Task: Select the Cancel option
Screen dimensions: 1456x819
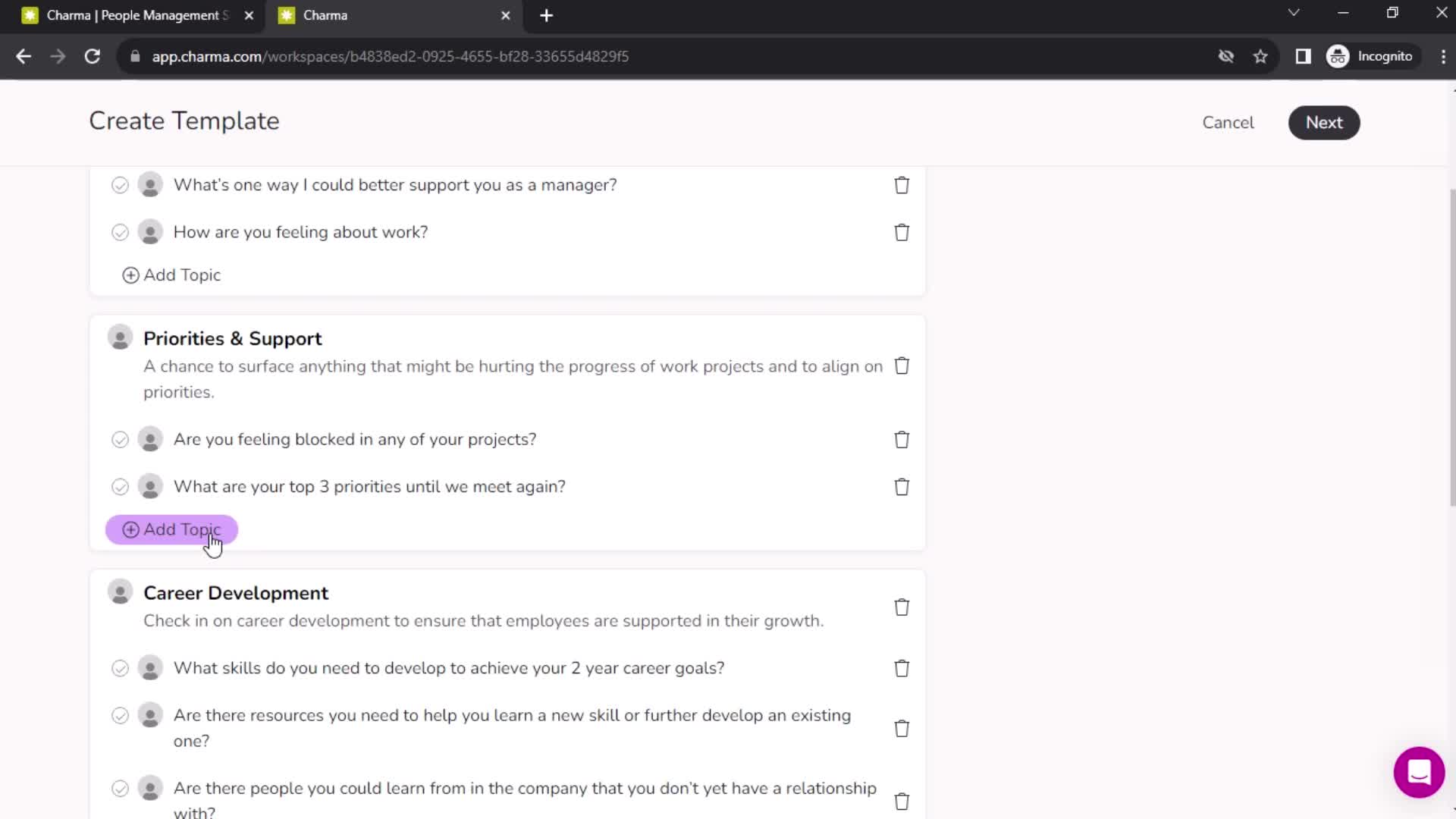Action: pyautogui.click(x=1229, y=122)
